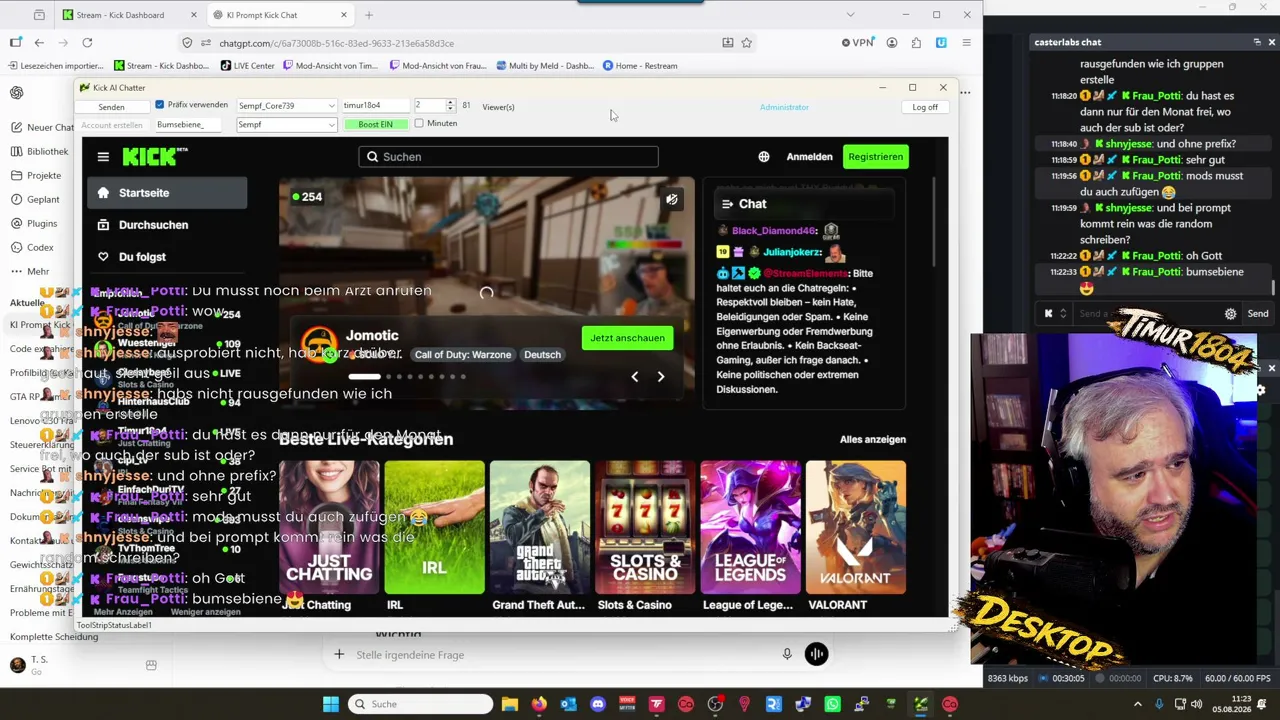
Task: Open the Kick hamburger menu
Action: coord(103,157)
